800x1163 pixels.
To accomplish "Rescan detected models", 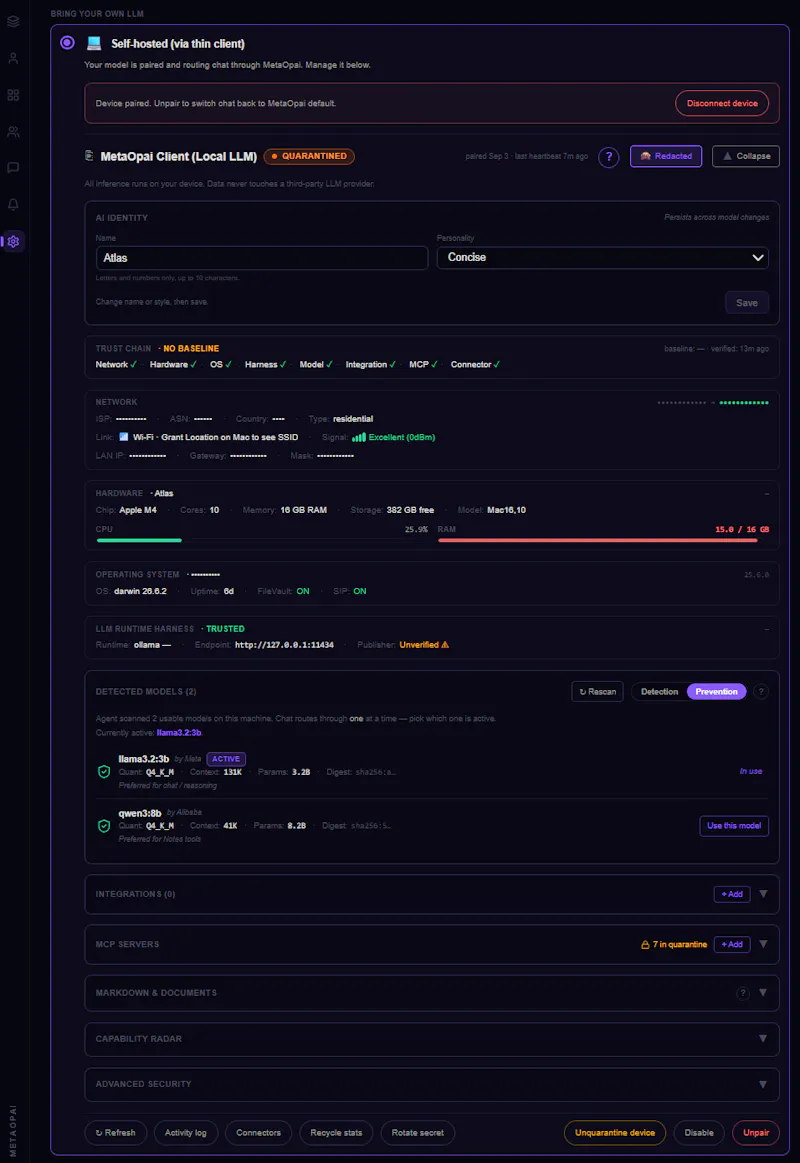I will 598,691.
